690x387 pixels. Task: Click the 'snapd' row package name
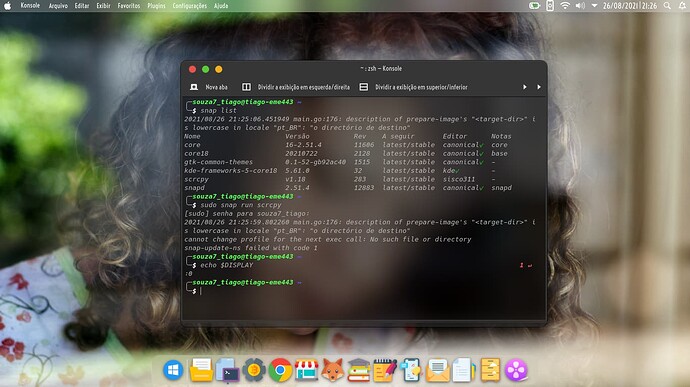tap(194, 188)
